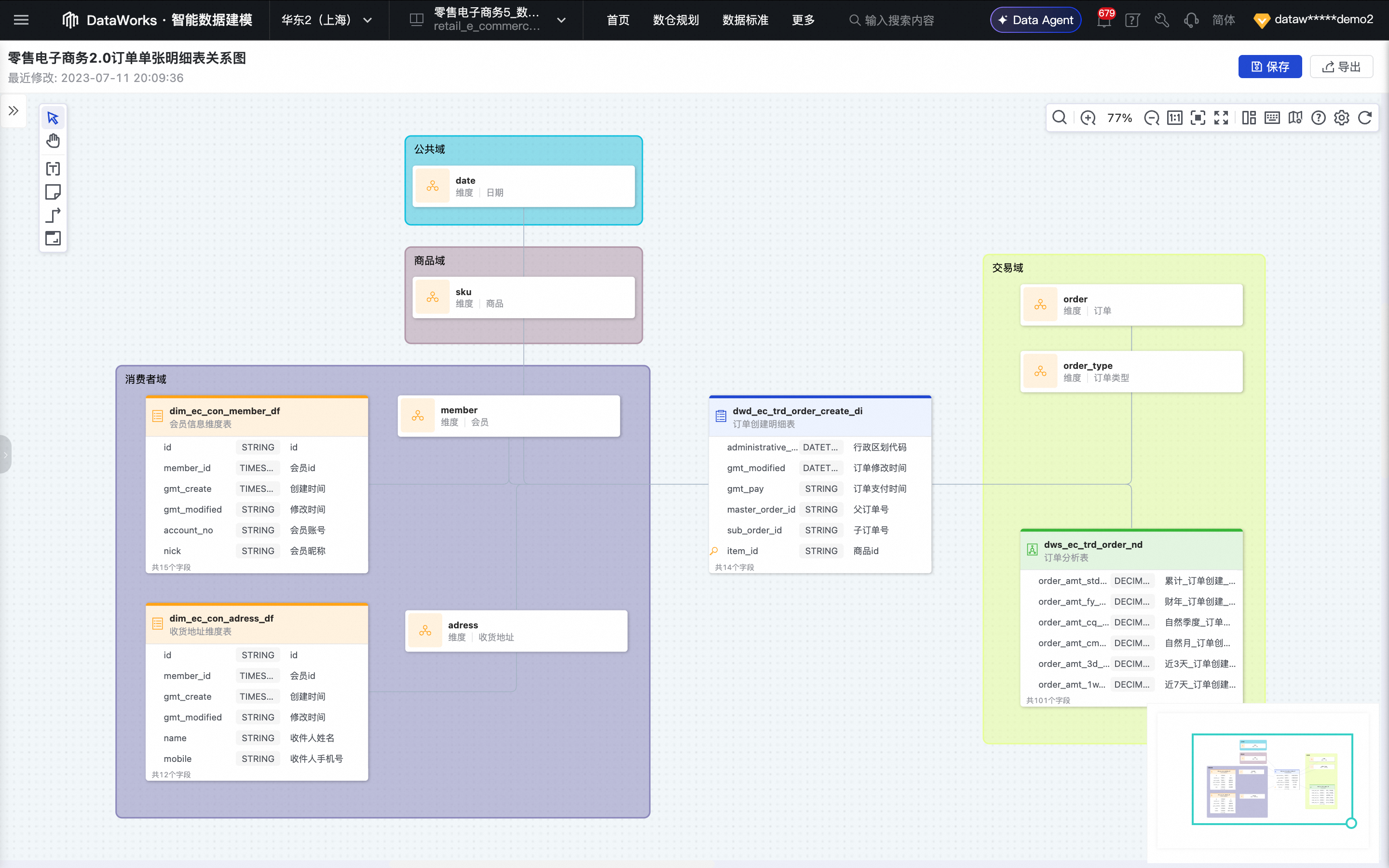Open 数据标准 menu item

745,20
